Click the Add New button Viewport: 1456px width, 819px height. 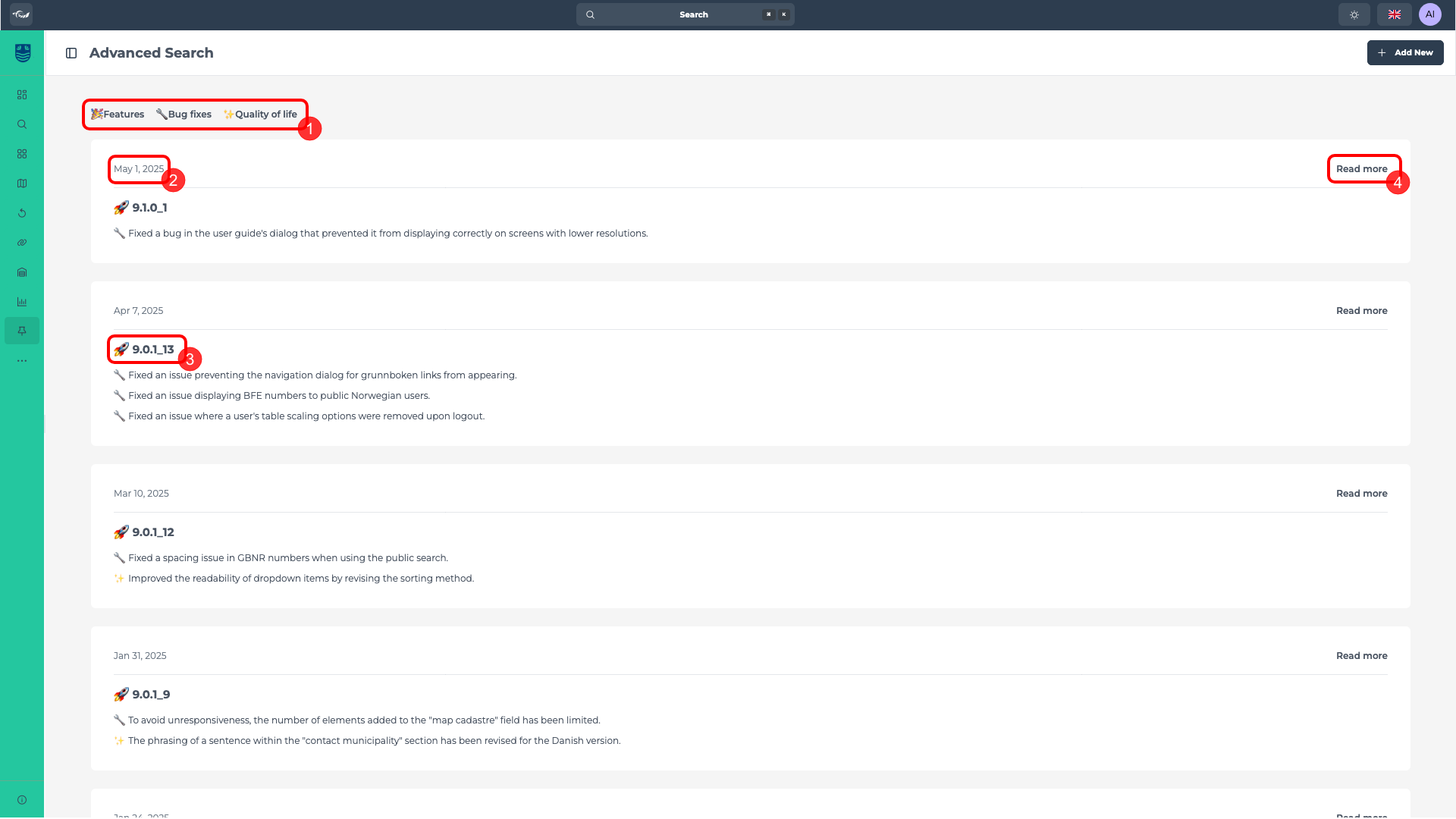[x=1404, y=53]
